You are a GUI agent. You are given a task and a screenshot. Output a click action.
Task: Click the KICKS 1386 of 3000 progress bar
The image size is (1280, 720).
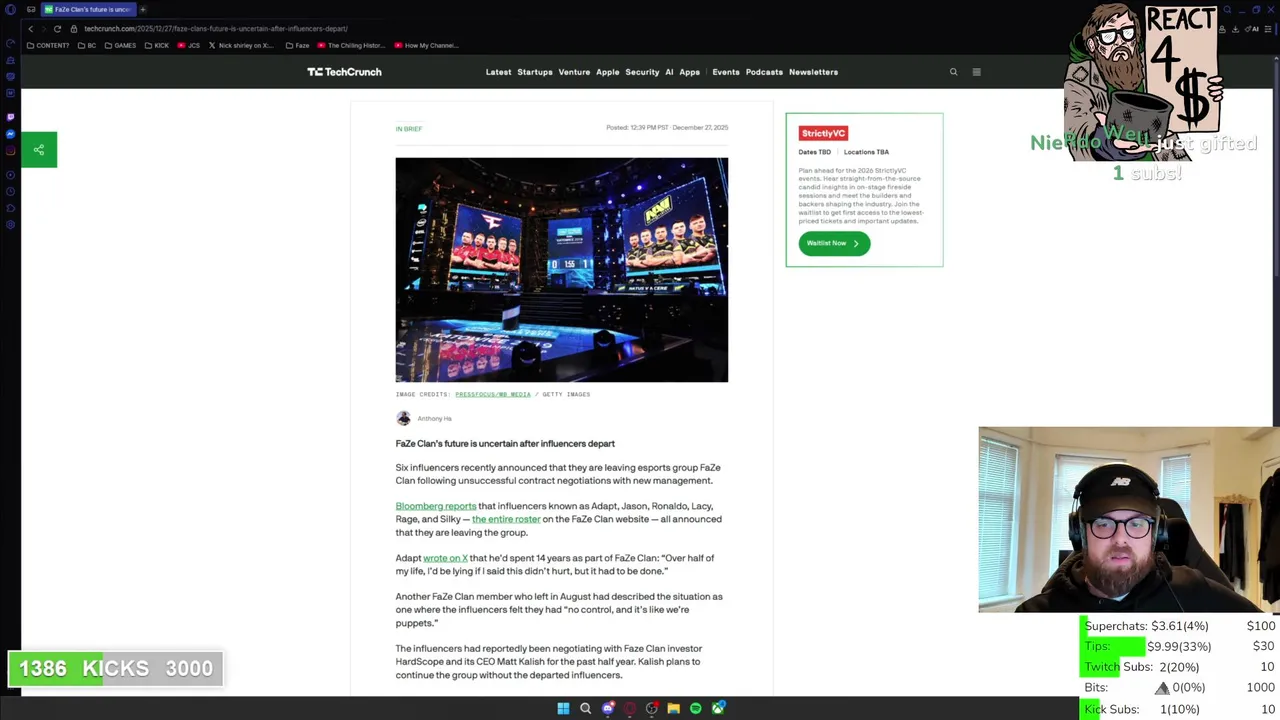pos(116,668)
